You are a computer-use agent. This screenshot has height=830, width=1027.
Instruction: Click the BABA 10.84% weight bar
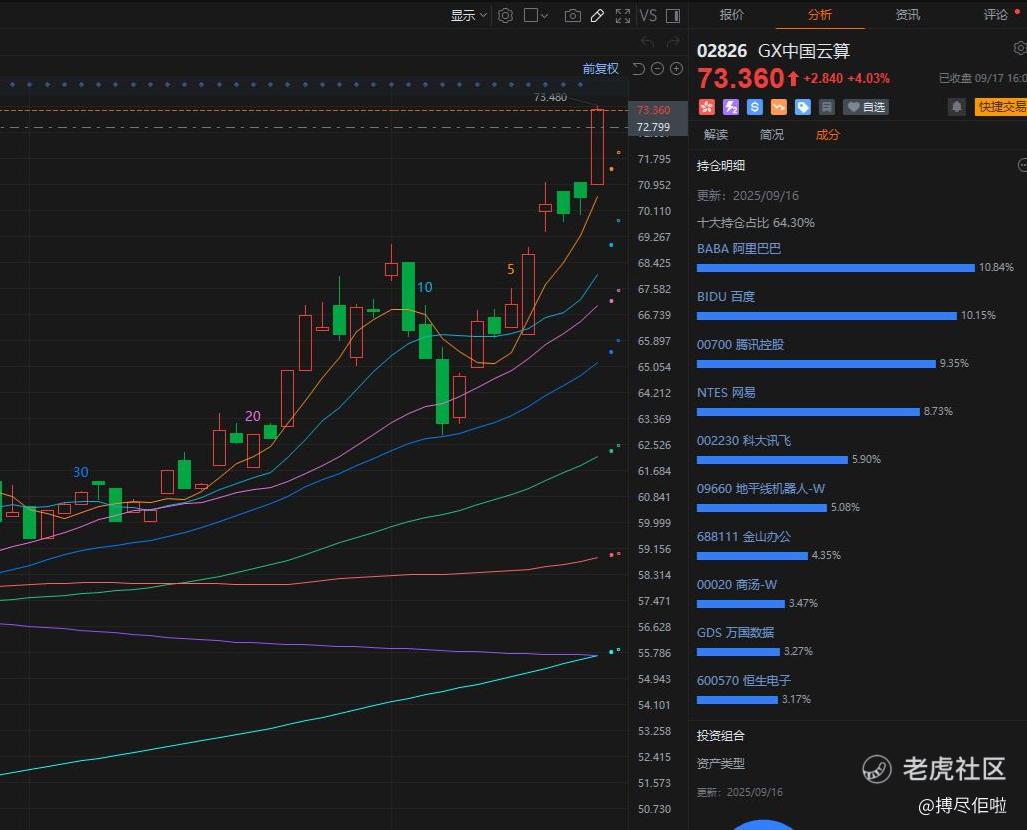(x=836, y=268)
